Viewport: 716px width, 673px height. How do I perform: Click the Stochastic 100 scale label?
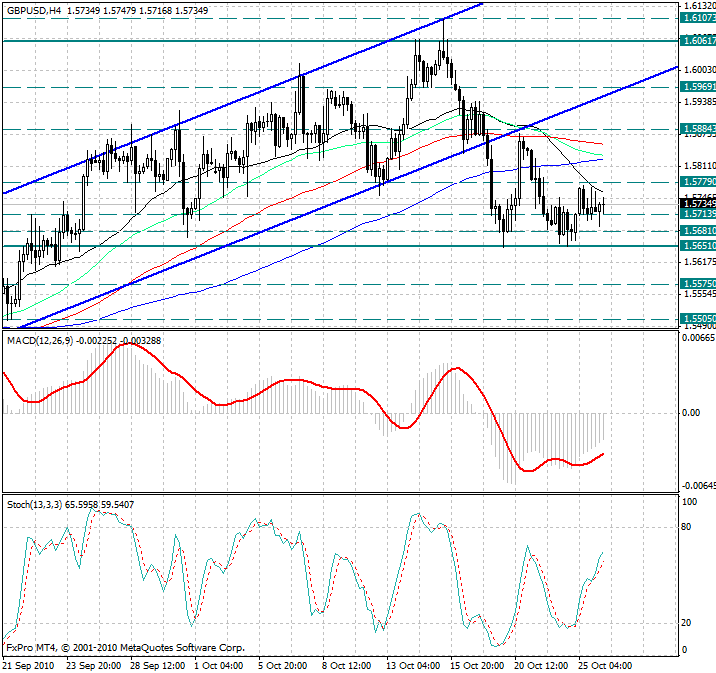689,502
